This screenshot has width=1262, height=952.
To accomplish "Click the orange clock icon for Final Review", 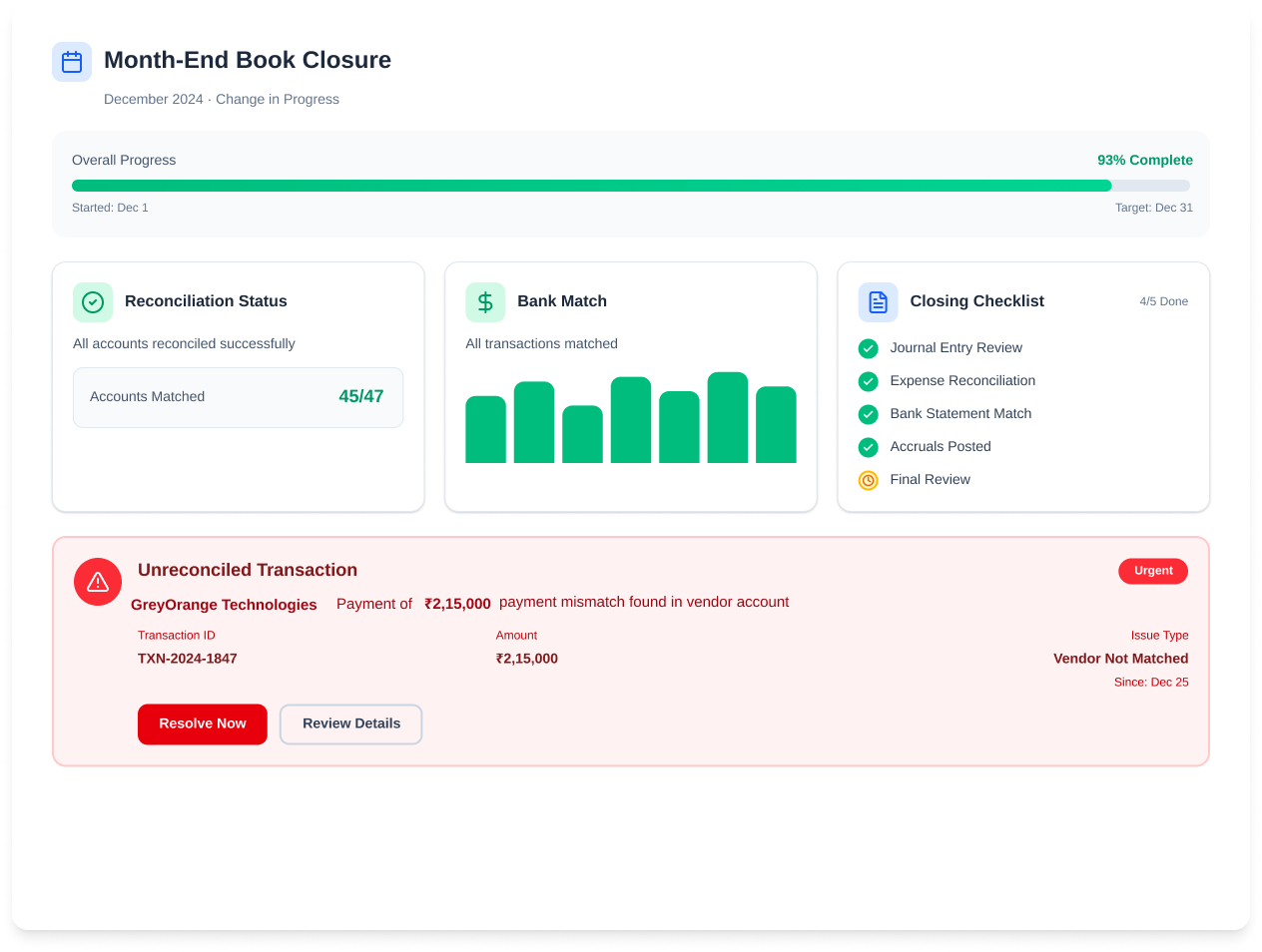I will tap(869, 480).
